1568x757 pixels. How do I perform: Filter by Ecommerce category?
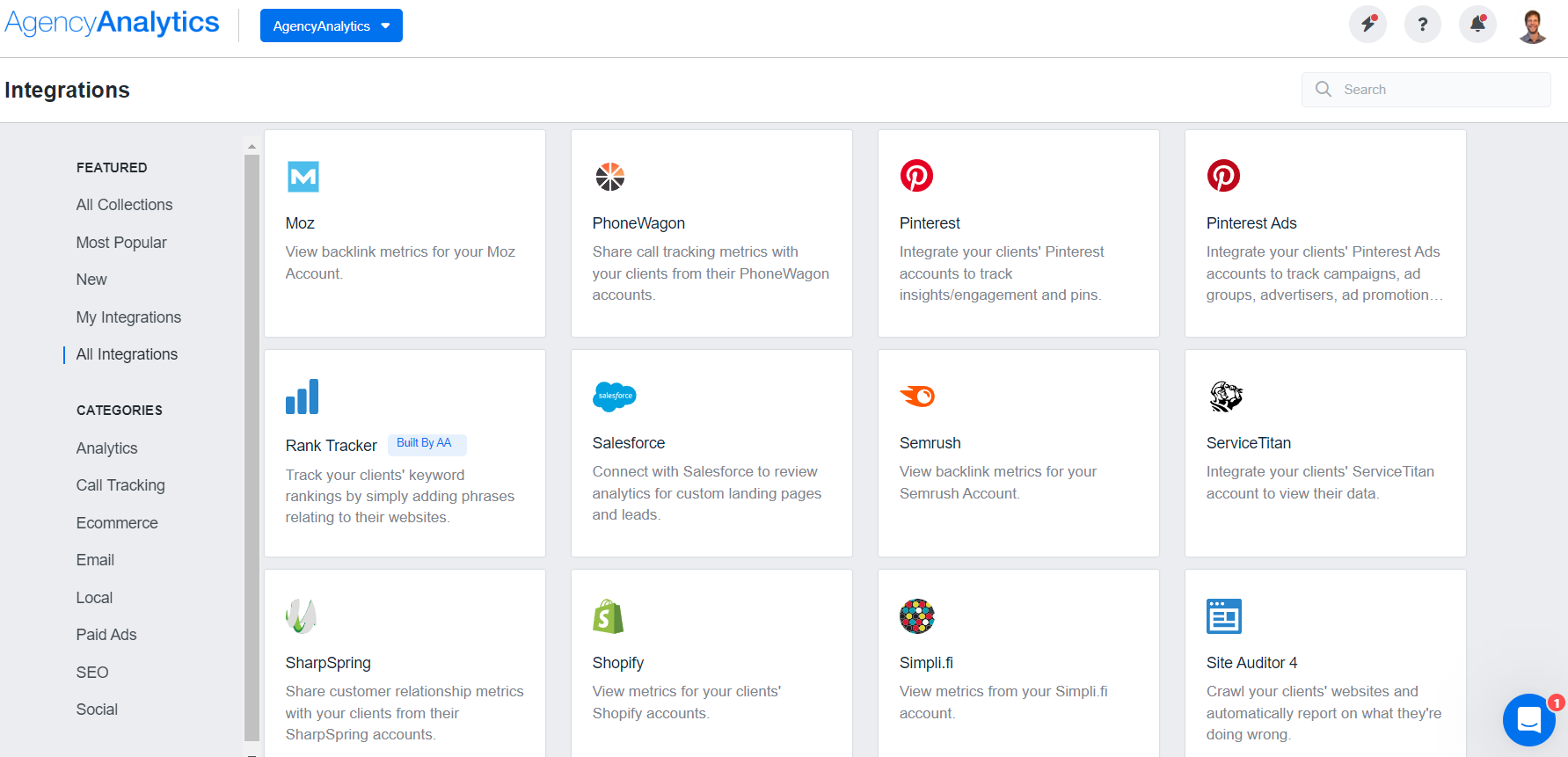tap(117, 523)
